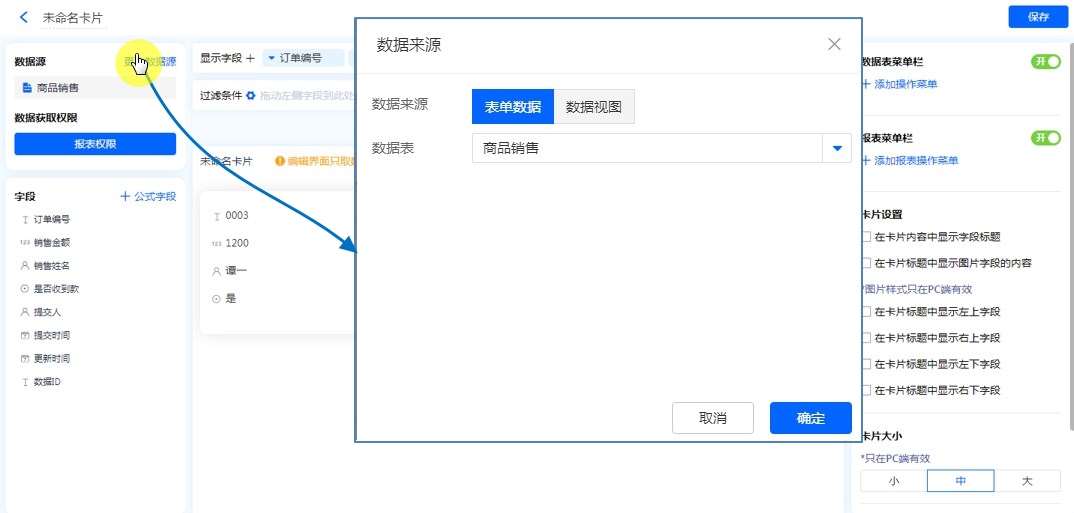
Task: Click the 取消 button
Action: click(712, 418)
